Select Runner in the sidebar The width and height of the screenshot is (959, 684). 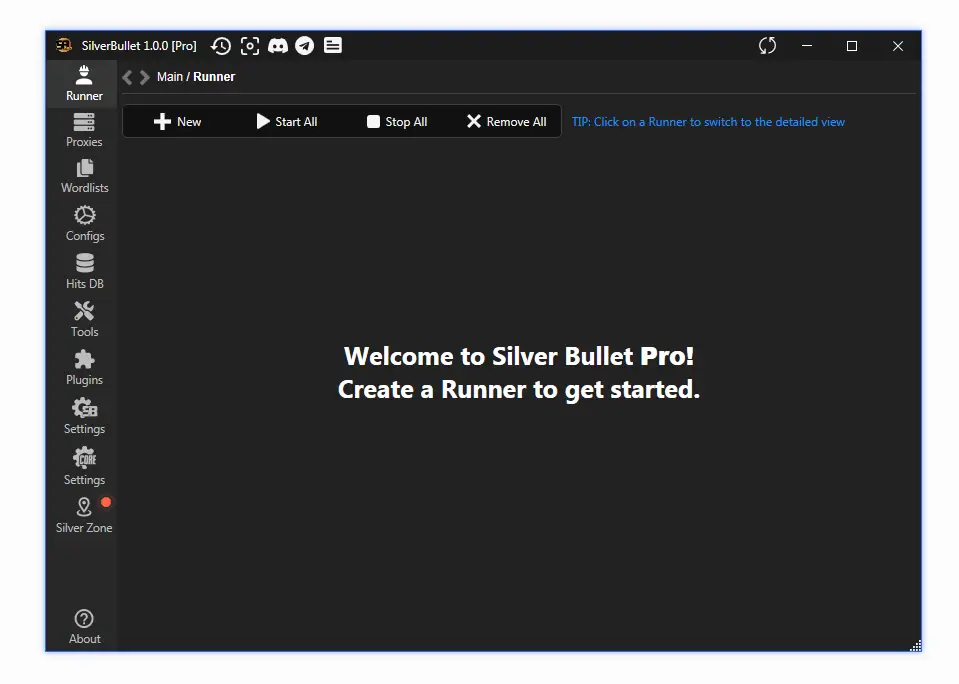82,80
